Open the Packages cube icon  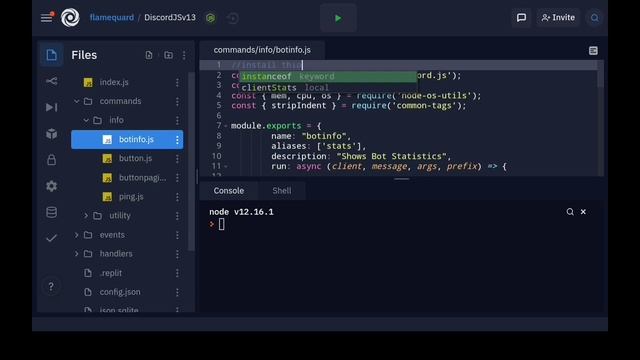pos(51,133)
